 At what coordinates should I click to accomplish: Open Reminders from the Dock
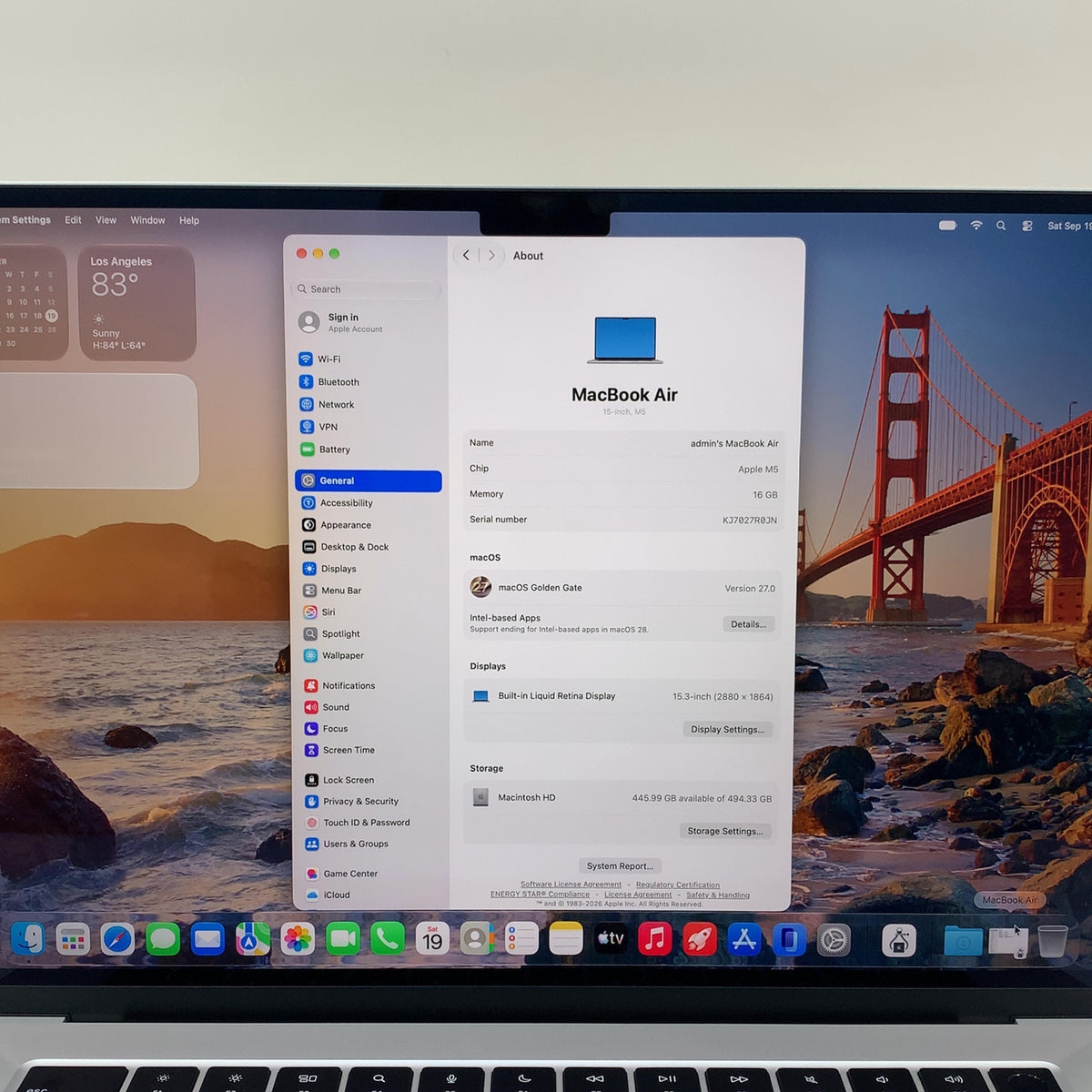click(521, 939)
